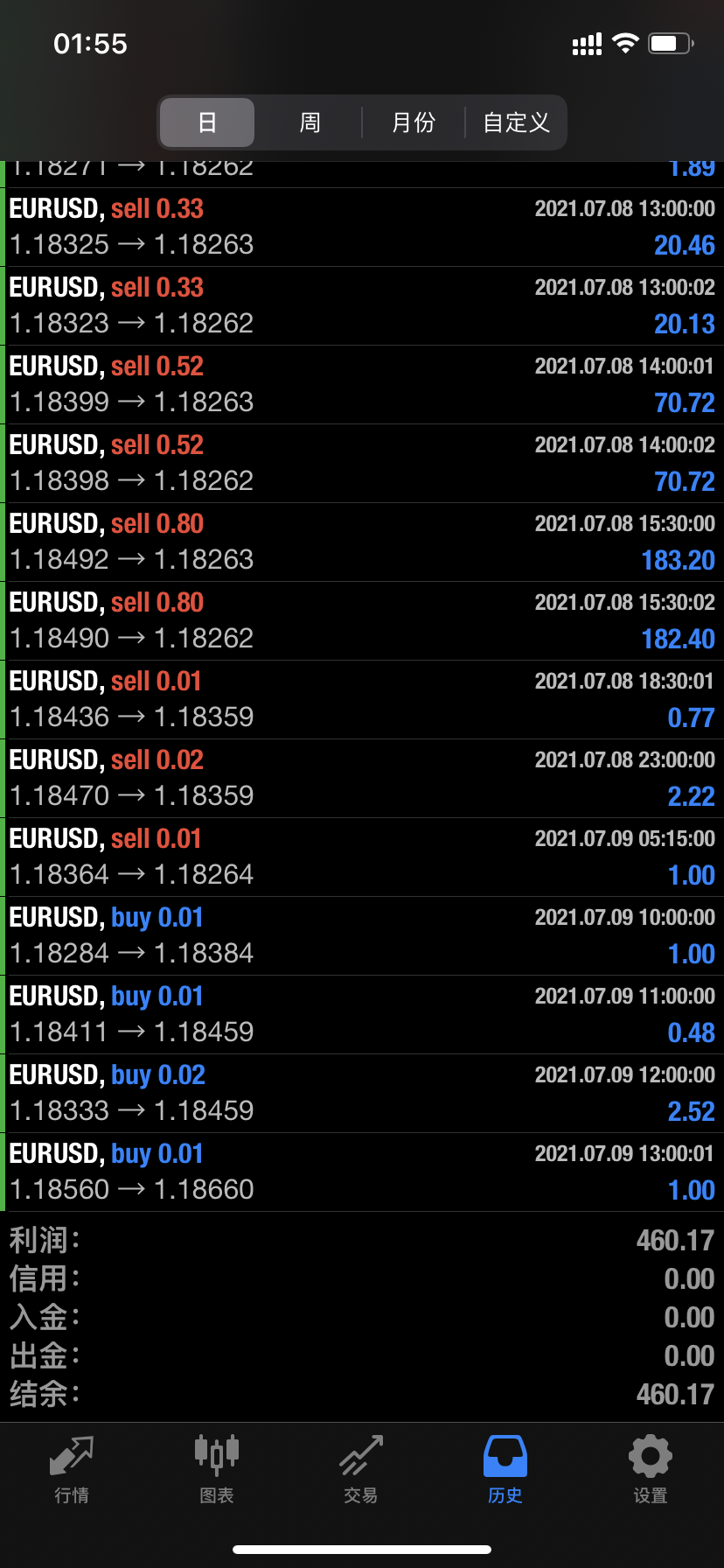Open the sell 0.80 trade at 15:30:00
Image resolution: width=724 pixels, height=1568 pixels.
pos(362,542)
